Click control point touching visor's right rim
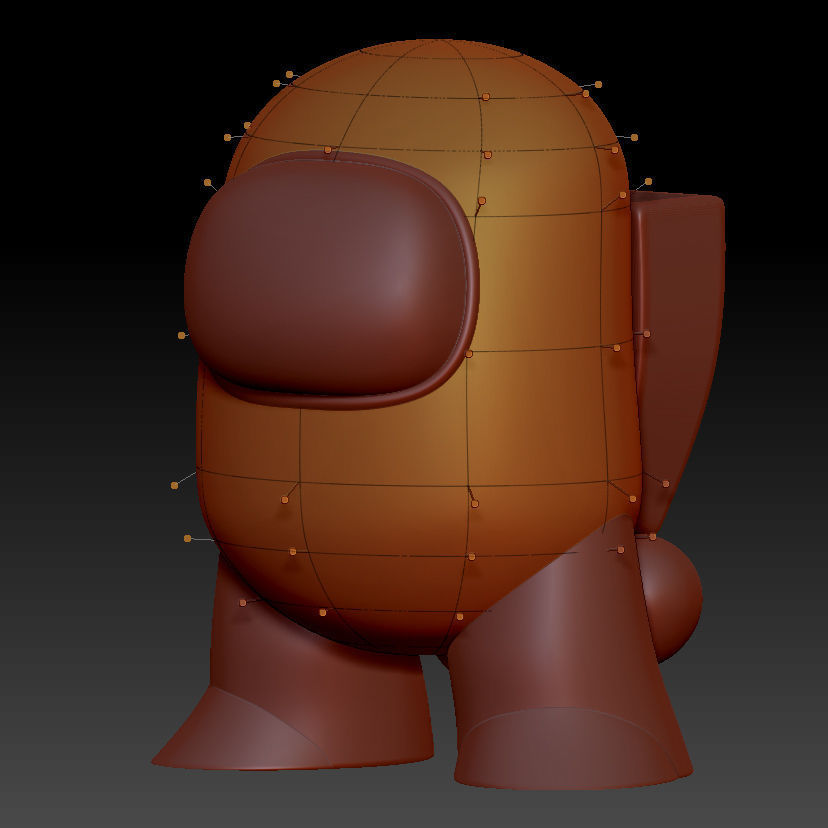 pos(468,354)
